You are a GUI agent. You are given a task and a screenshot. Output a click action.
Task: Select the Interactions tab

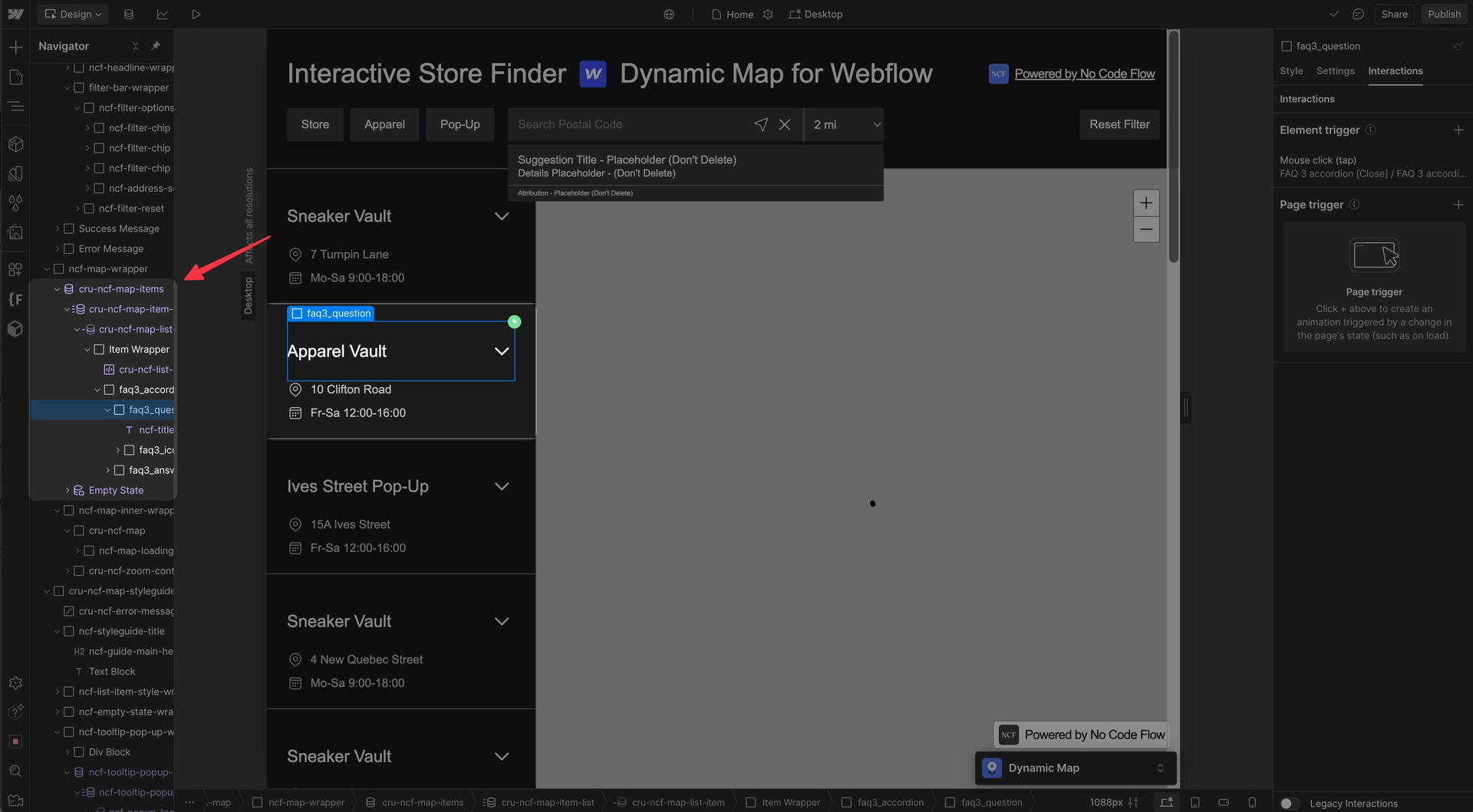pos(1396,71)
